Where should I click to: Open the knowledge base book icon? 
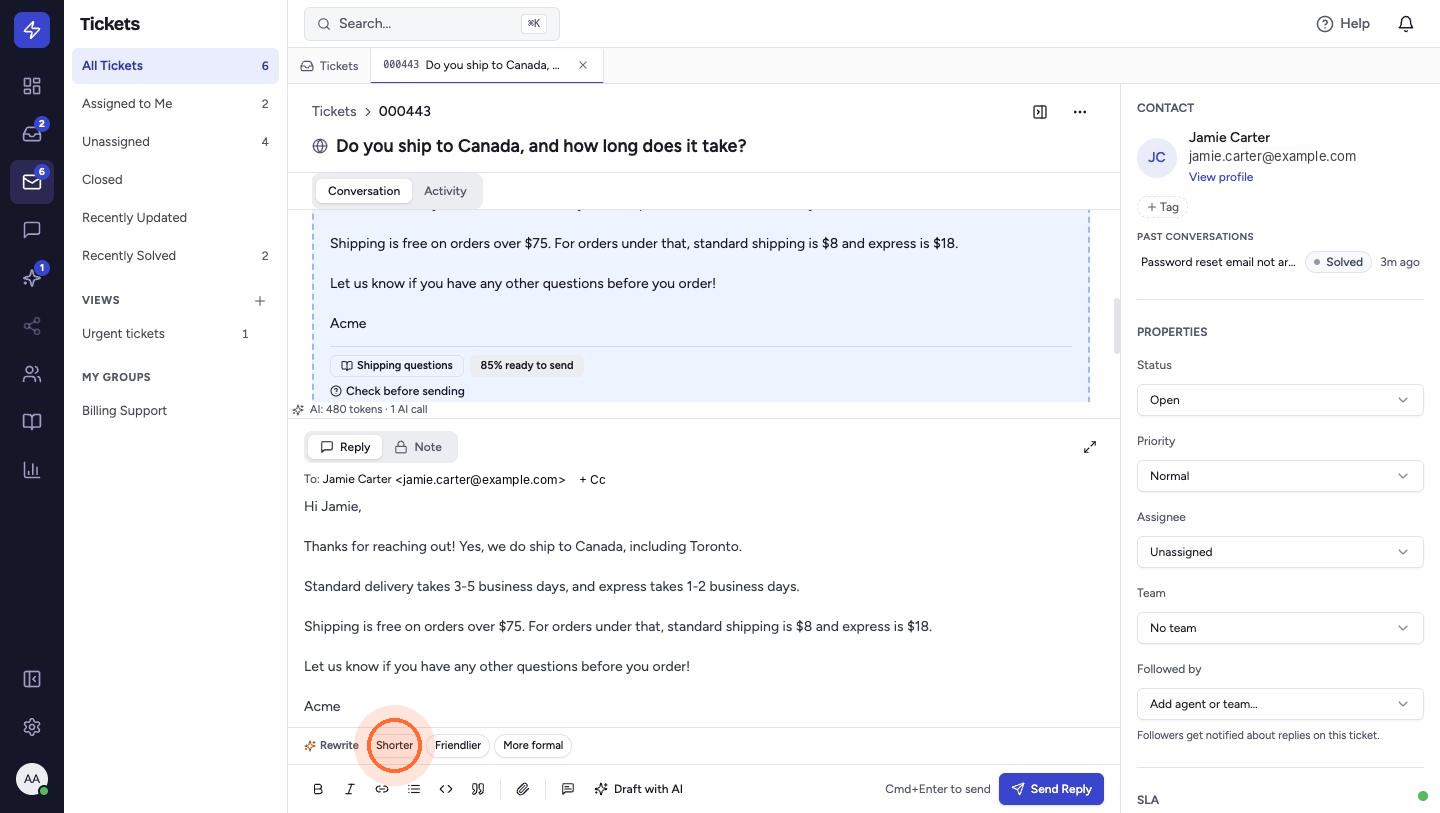[x=32, y=422]
